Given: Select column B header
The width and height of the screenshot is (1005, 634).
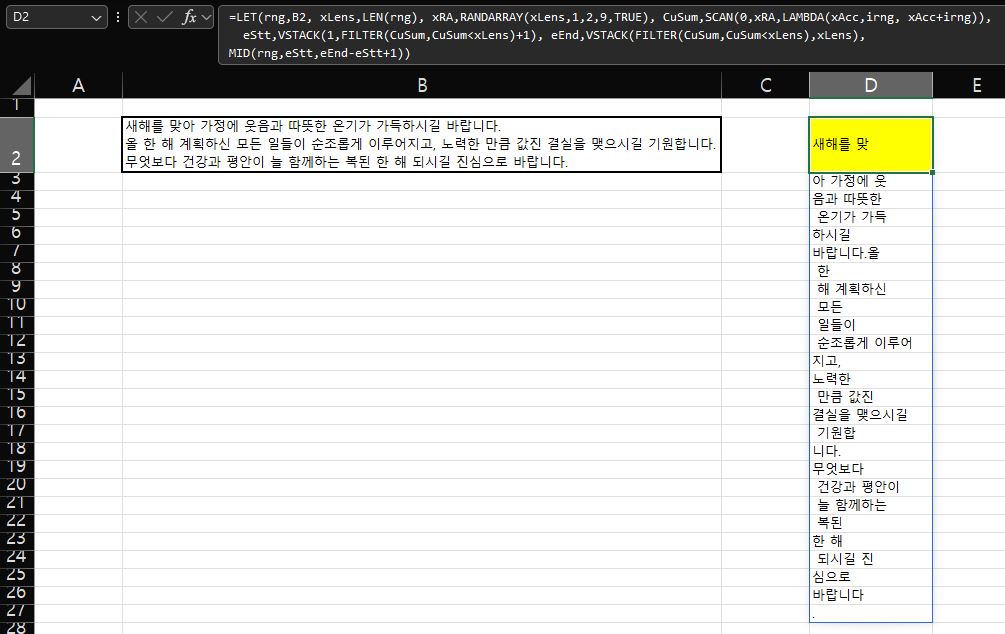Looking at the screenshot, I should click(x=421, y=86).
